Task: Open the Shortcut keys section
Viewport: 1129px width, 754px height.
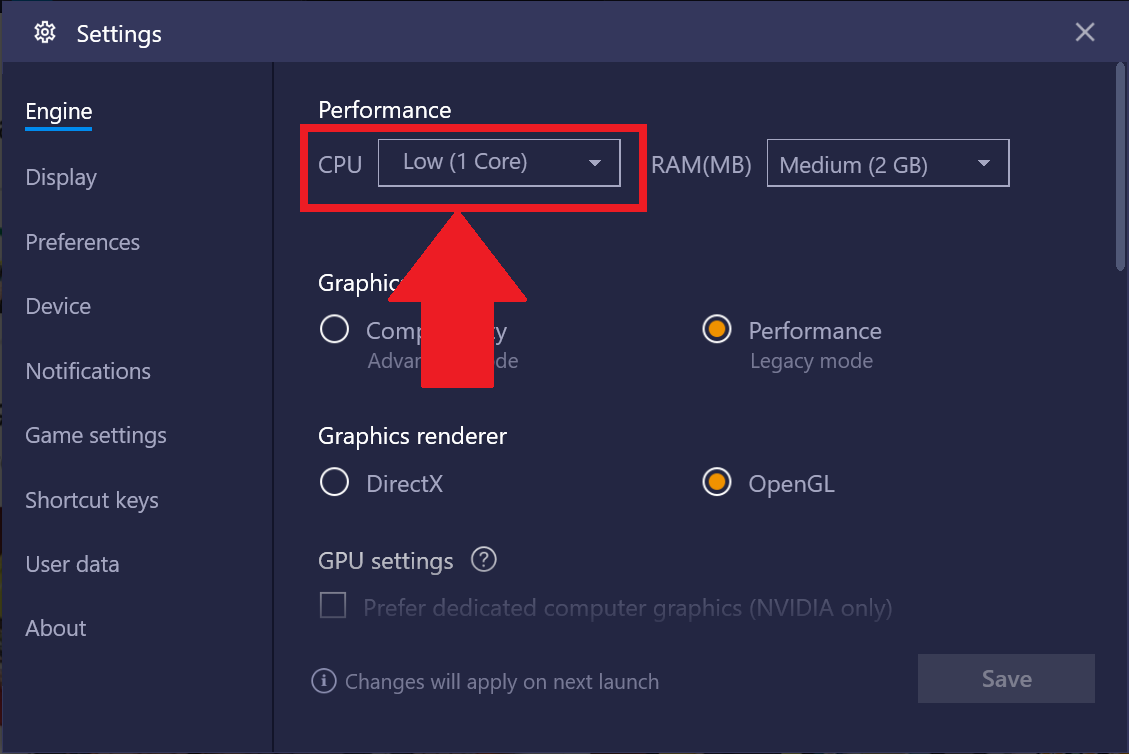Action: pos(92,500)
